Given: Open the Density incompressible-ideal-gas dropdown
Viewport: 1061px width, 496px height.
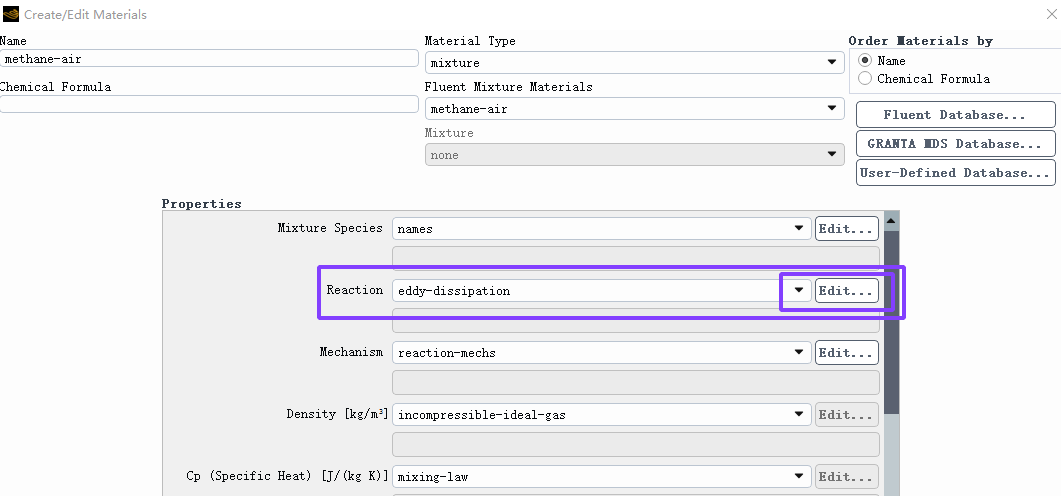Looking at the screenshot, I should [602, 415].
